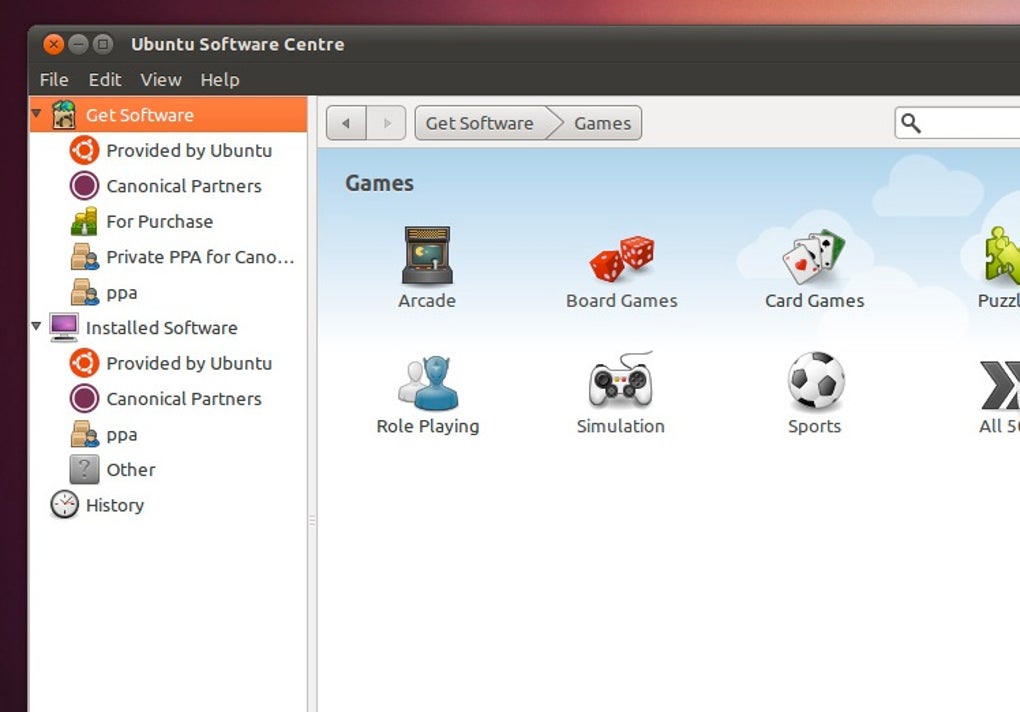Open the Help menu
This screenshot has width=1020, height=712.
[x=220, y=79]
